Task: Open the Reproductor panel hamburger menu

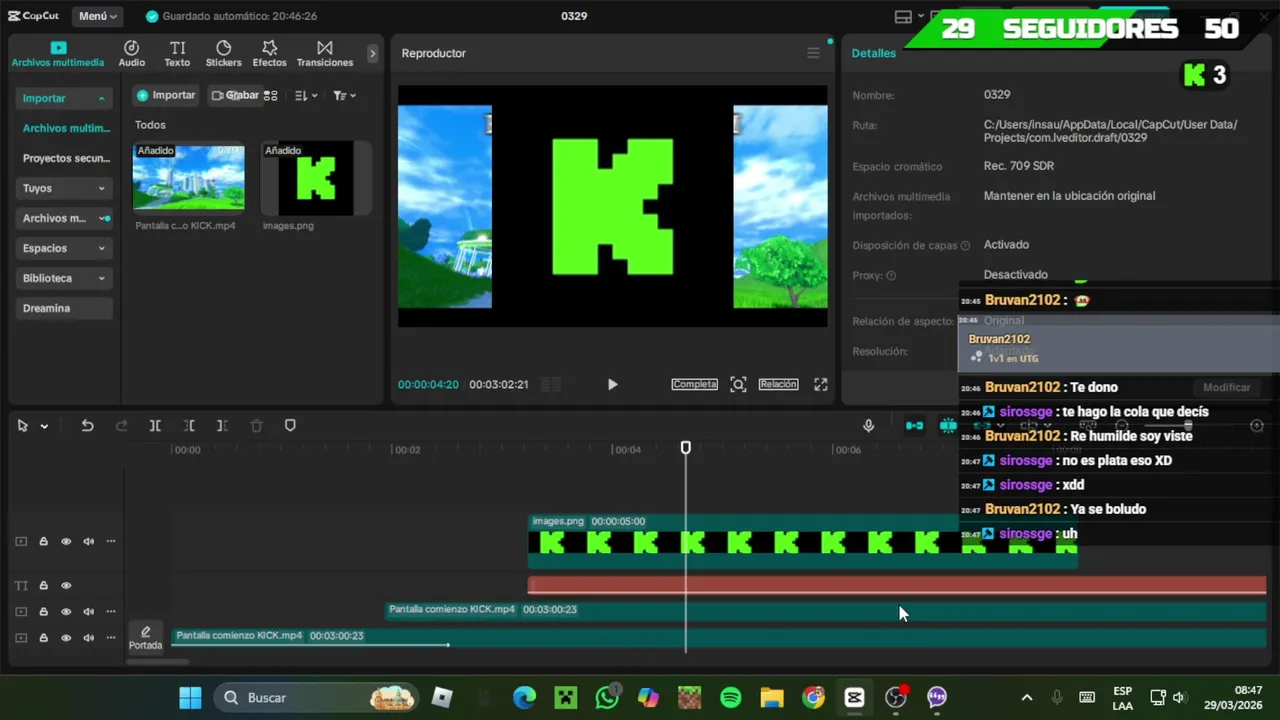Action: click(x=813, y=53)
